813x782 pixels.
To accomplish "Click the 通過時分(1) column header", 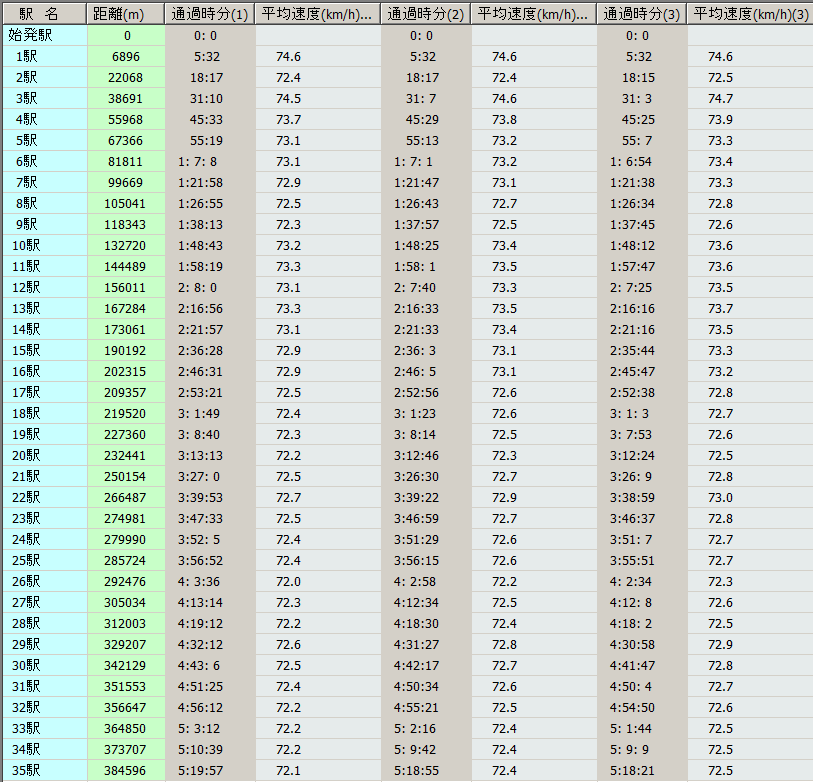I will pyautogui.click(x=210, y=14).
